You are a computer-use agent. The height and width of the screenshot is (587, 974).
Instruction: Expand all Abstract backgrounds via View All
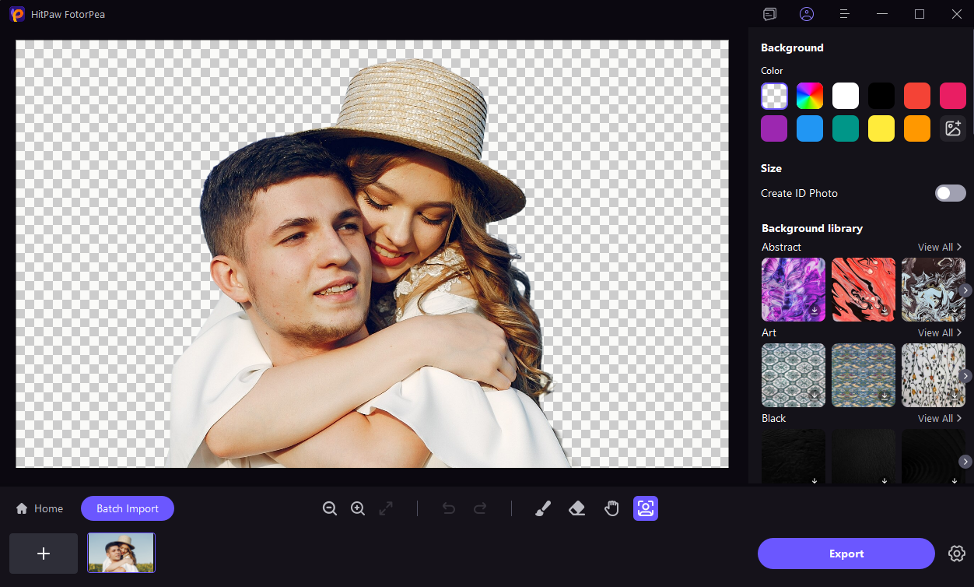tap(938, 247)
